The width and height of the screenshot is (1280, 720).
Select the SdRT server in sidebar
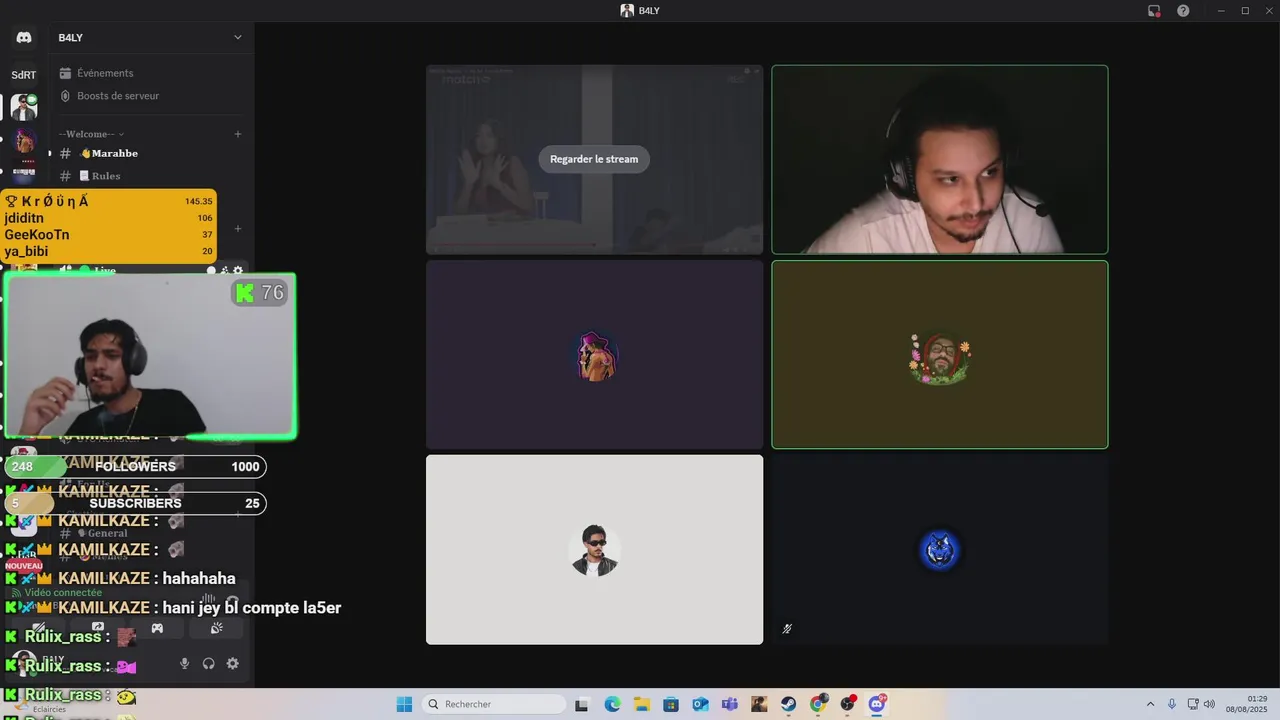click(x=24, y=75)
